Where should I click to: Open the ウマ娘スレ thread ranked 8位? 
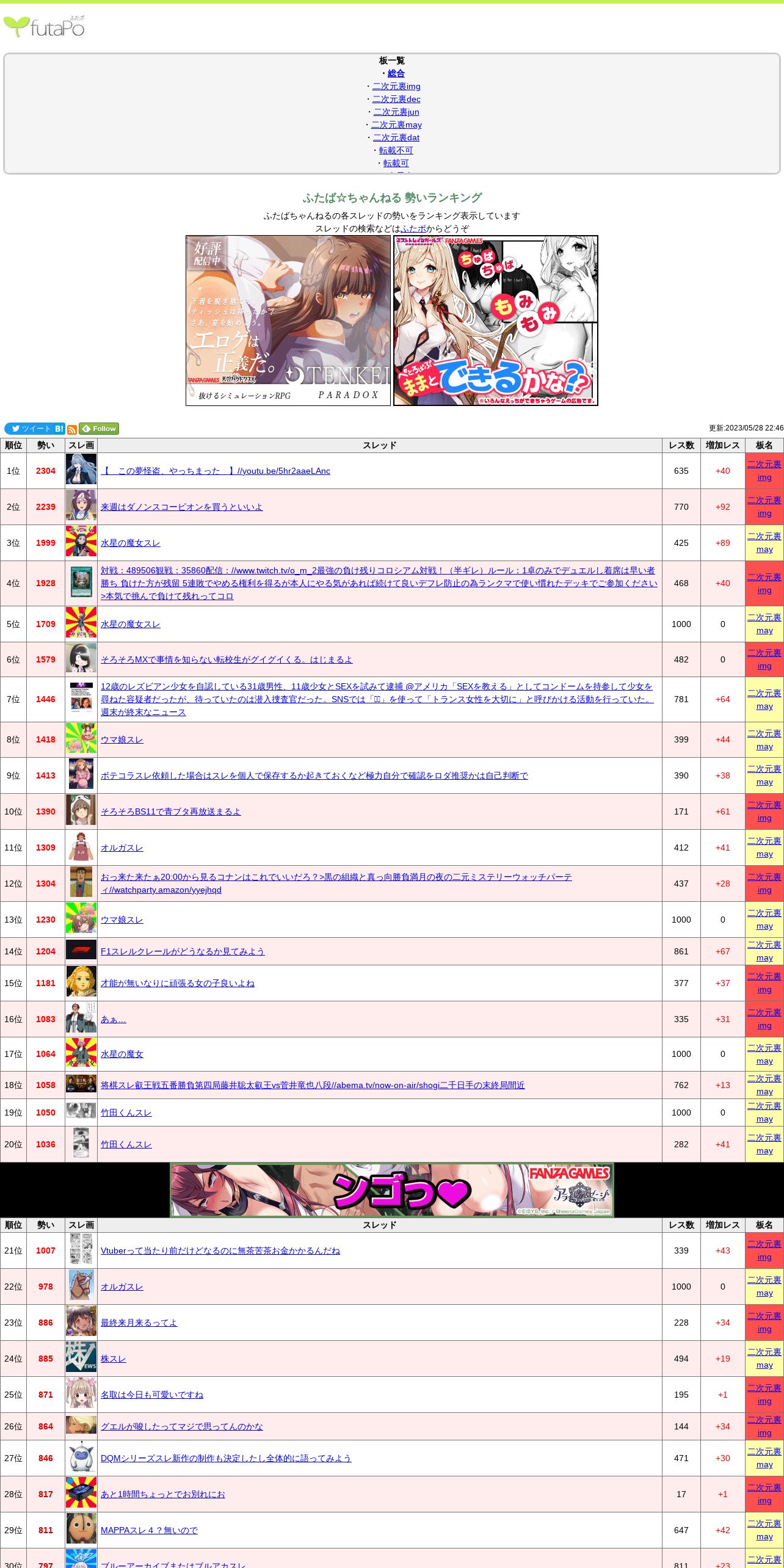pos(122,739)
